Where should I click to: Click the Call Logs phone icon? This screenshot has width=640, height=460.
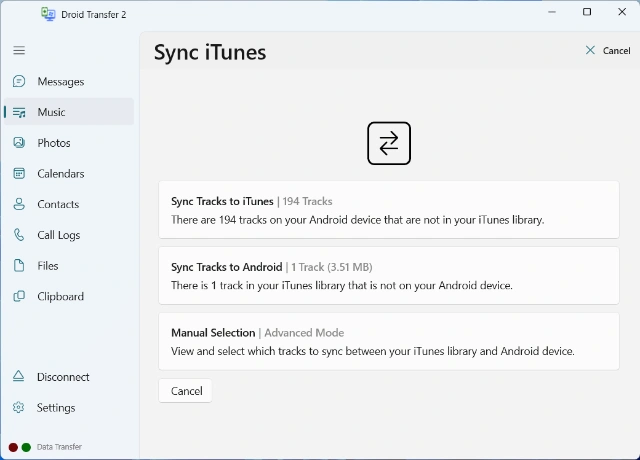pos(19,236)
